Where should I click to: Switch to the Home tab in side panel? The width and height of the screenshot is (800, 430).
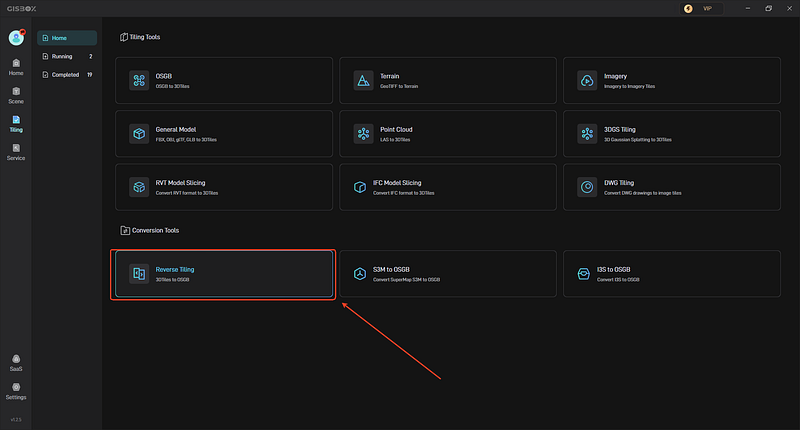[x=67, y=38]
